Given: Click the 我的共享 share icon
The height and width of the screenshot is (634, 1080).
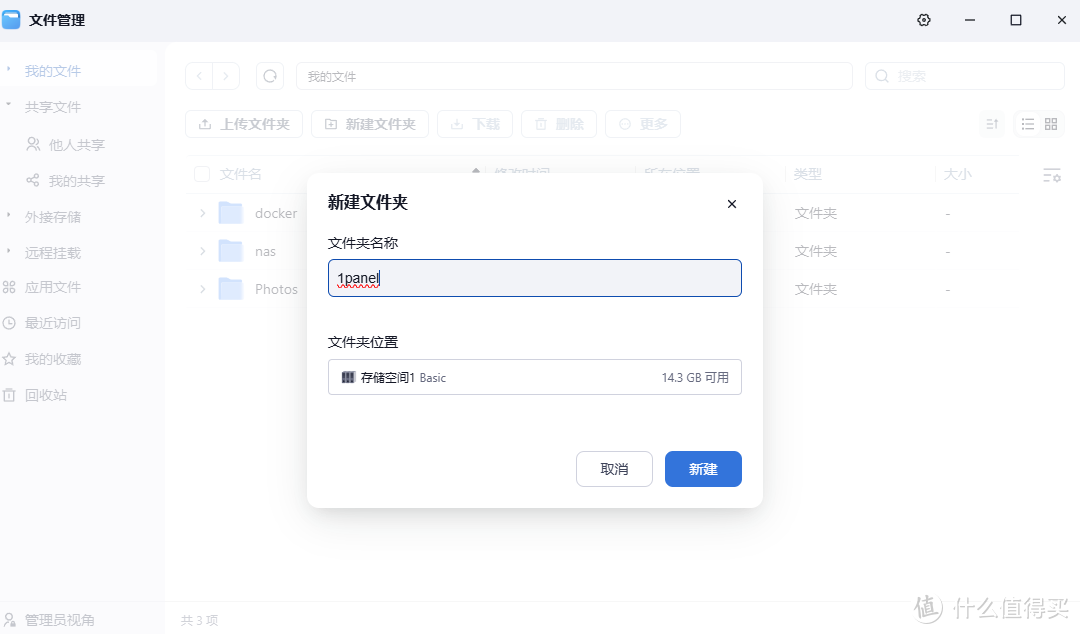Looking at the screenshot, I should (x=33, y=180).
